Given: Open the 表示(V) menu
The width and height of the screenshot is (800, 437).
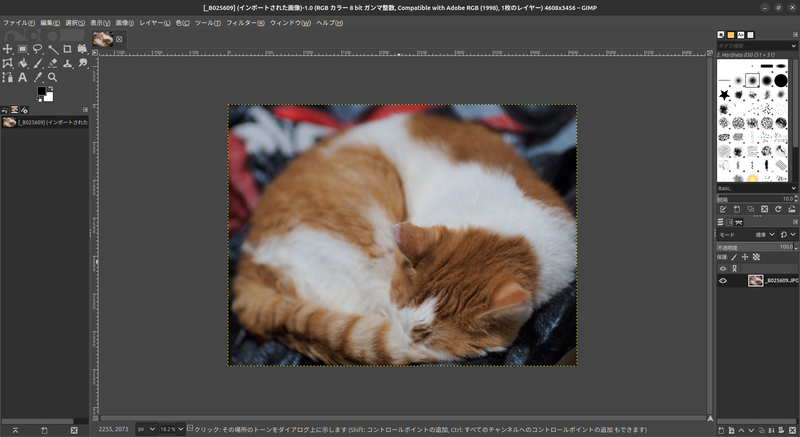Looking at the screenshot, I should (x=100, y=23).
